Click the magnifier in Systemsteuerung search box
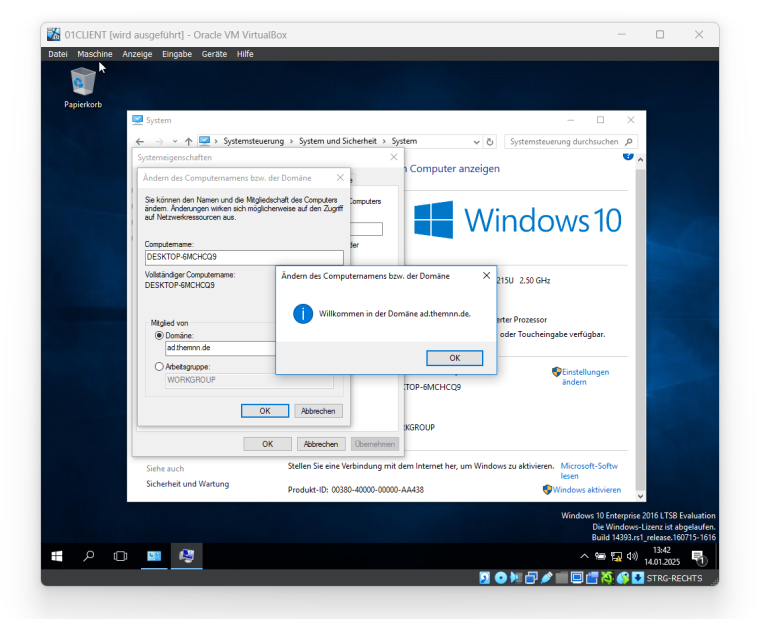Viewport: 768px width, 619px height. (629, 142)
